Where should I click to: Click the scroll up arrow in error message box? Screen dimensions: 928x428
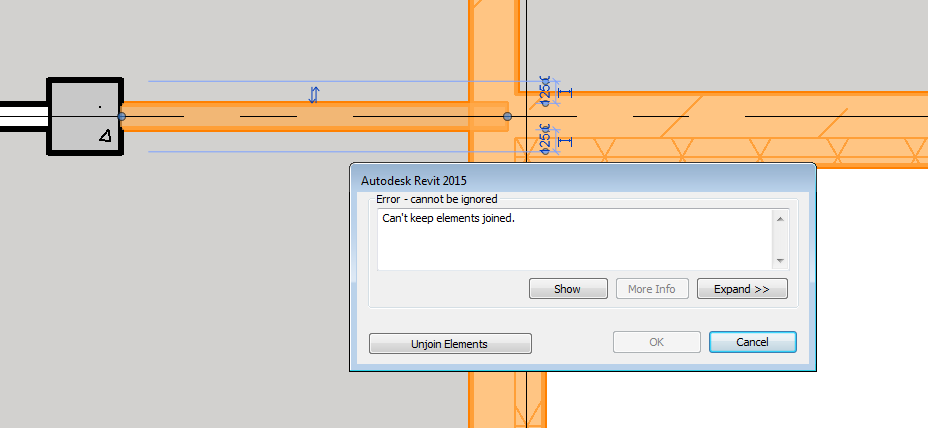(x=780, y=220)
